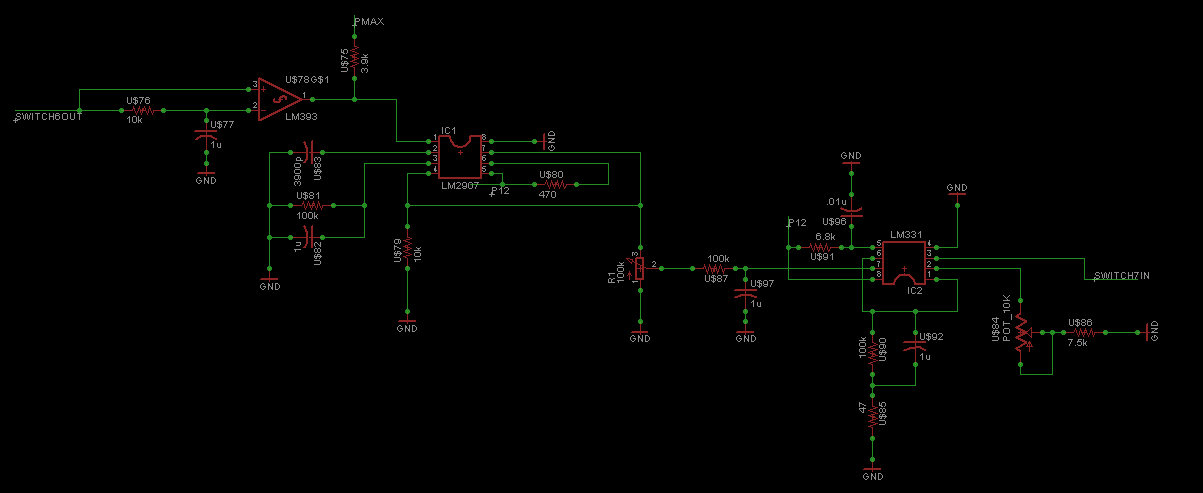The width and height of the screenshot is (1203, 493).
Task: Select the U$81 100k resistor
Action: click(307, 205)
